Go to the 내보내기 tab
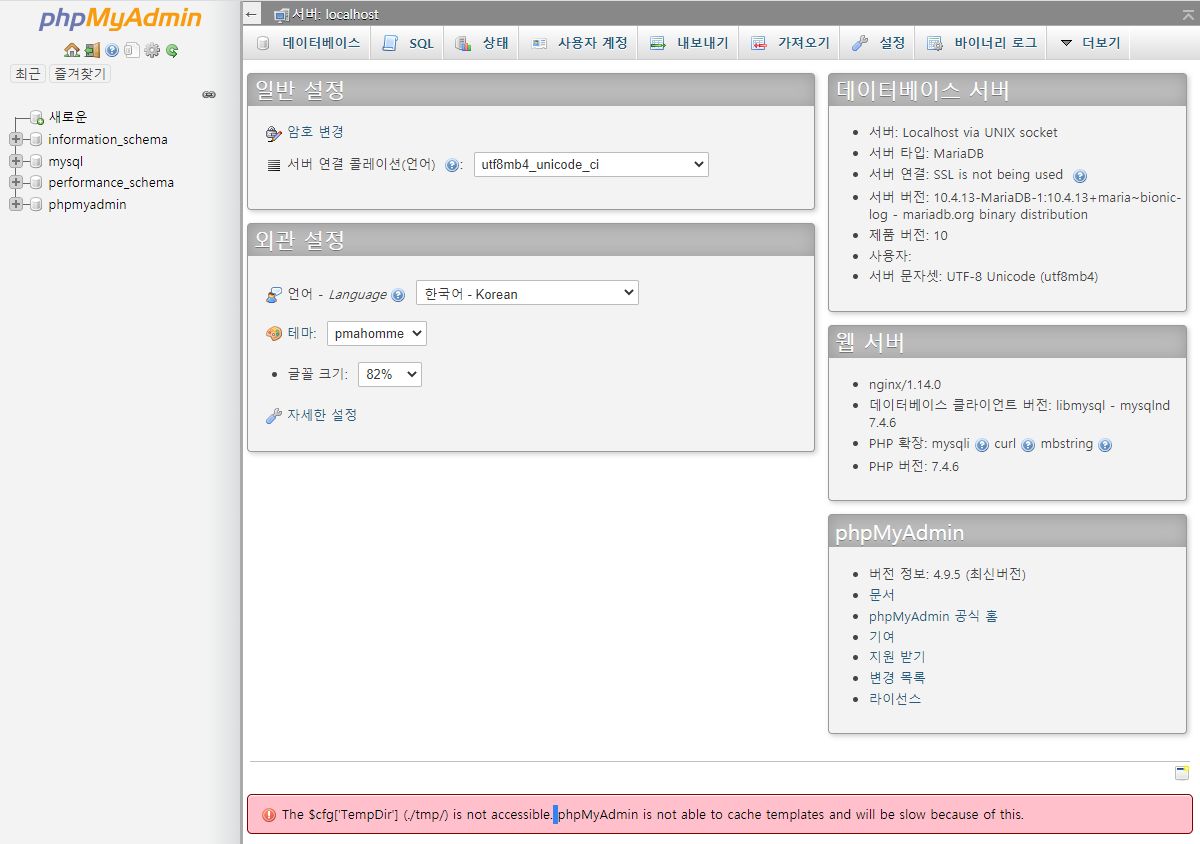 [x=690, y=43]
